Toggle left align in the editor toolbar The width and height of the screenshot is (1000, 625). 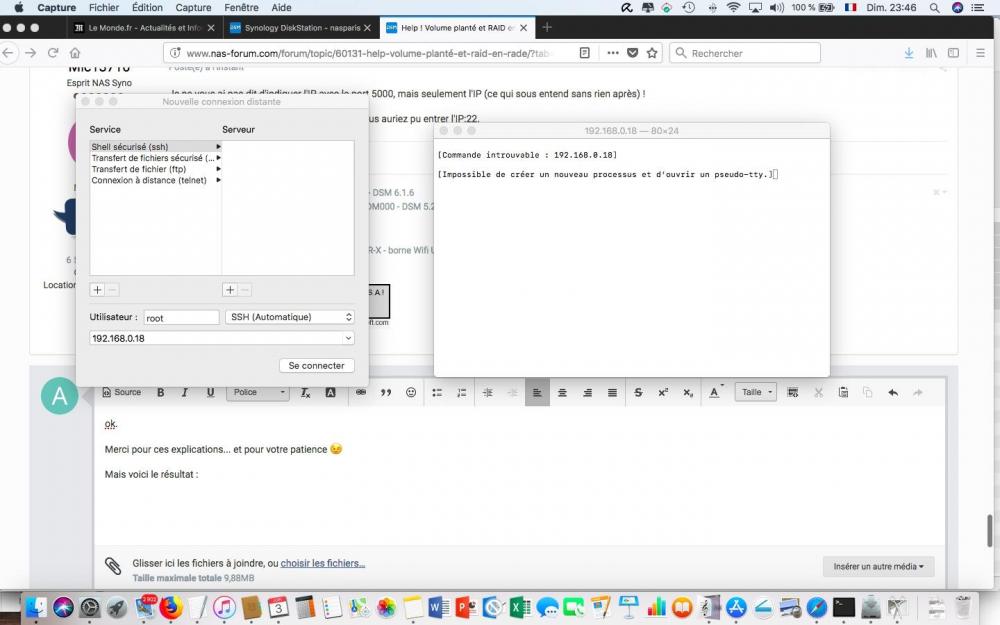pos(537,393)
